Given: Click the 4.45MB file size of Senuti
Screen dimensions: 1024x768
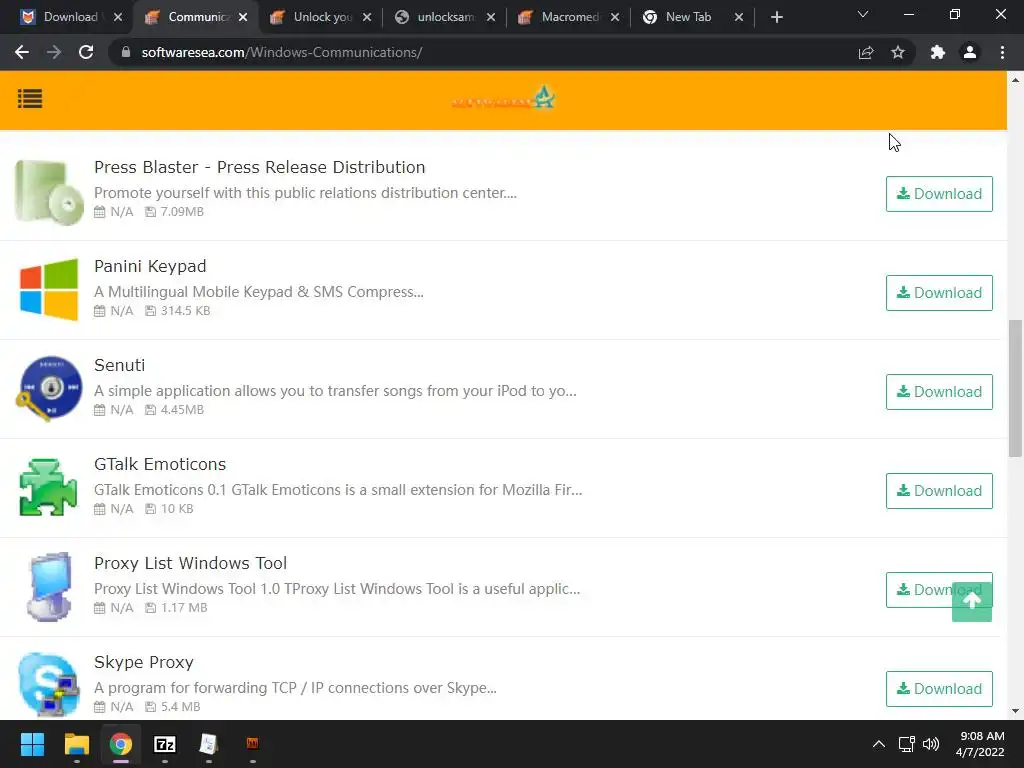Looking at the screenshot, I should [182, 409].
